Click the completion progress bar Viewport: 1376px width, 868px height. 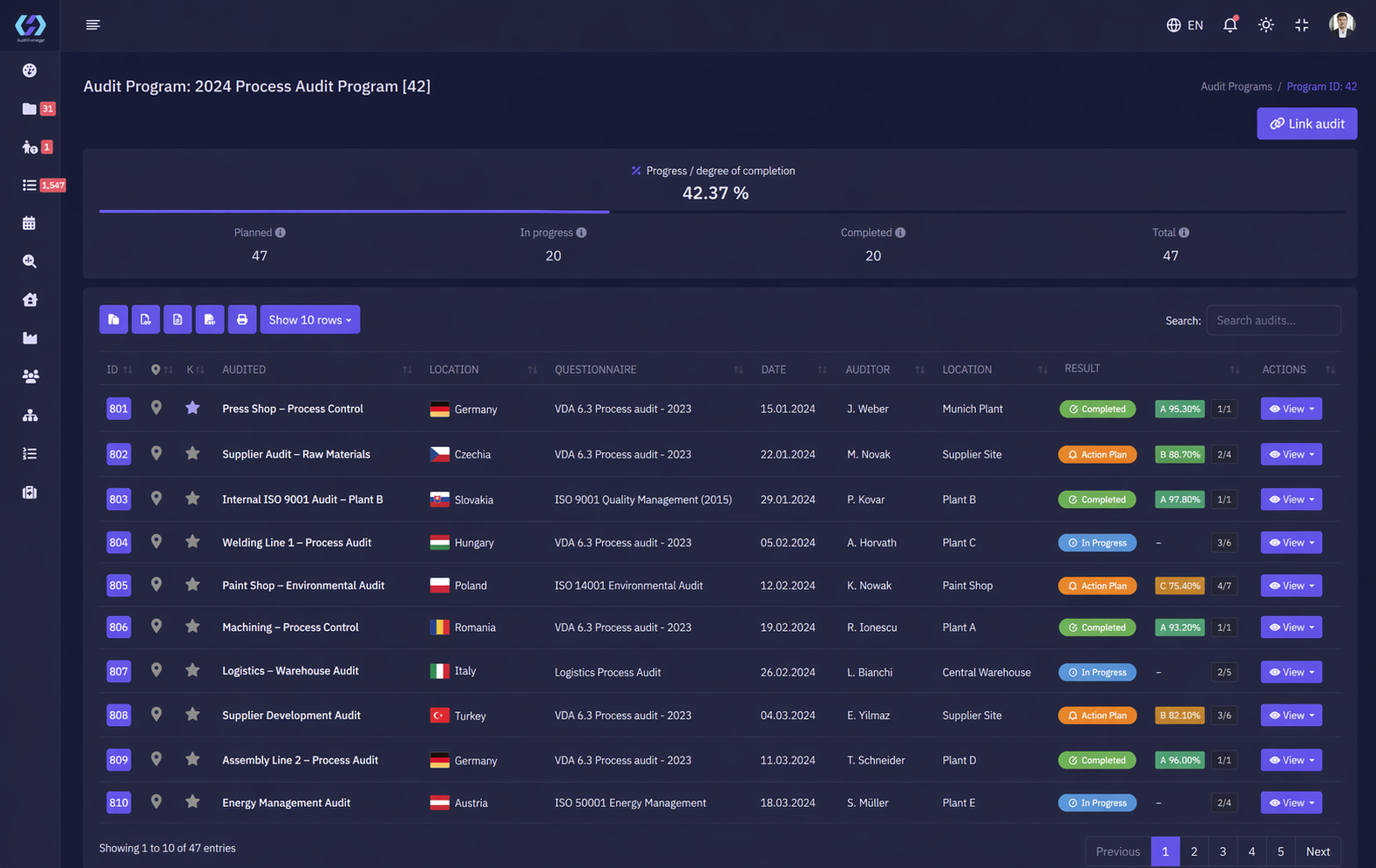[722, 211]
